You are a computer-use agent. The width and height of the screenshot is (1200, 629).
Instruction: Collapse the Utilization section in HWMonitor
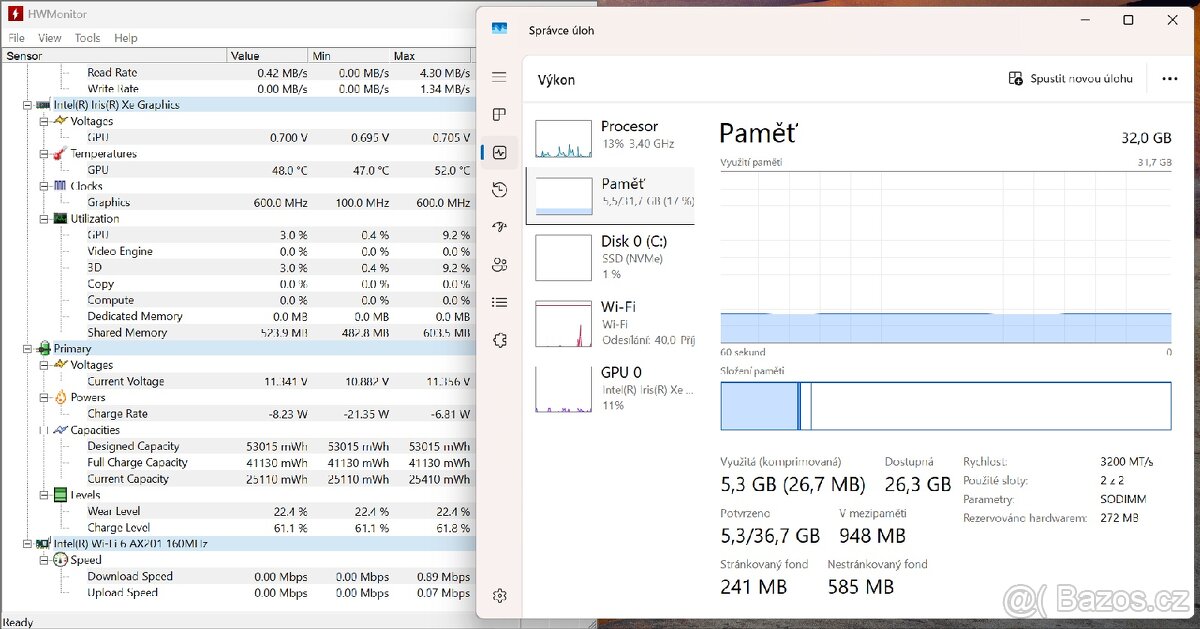tap(44, 218)
